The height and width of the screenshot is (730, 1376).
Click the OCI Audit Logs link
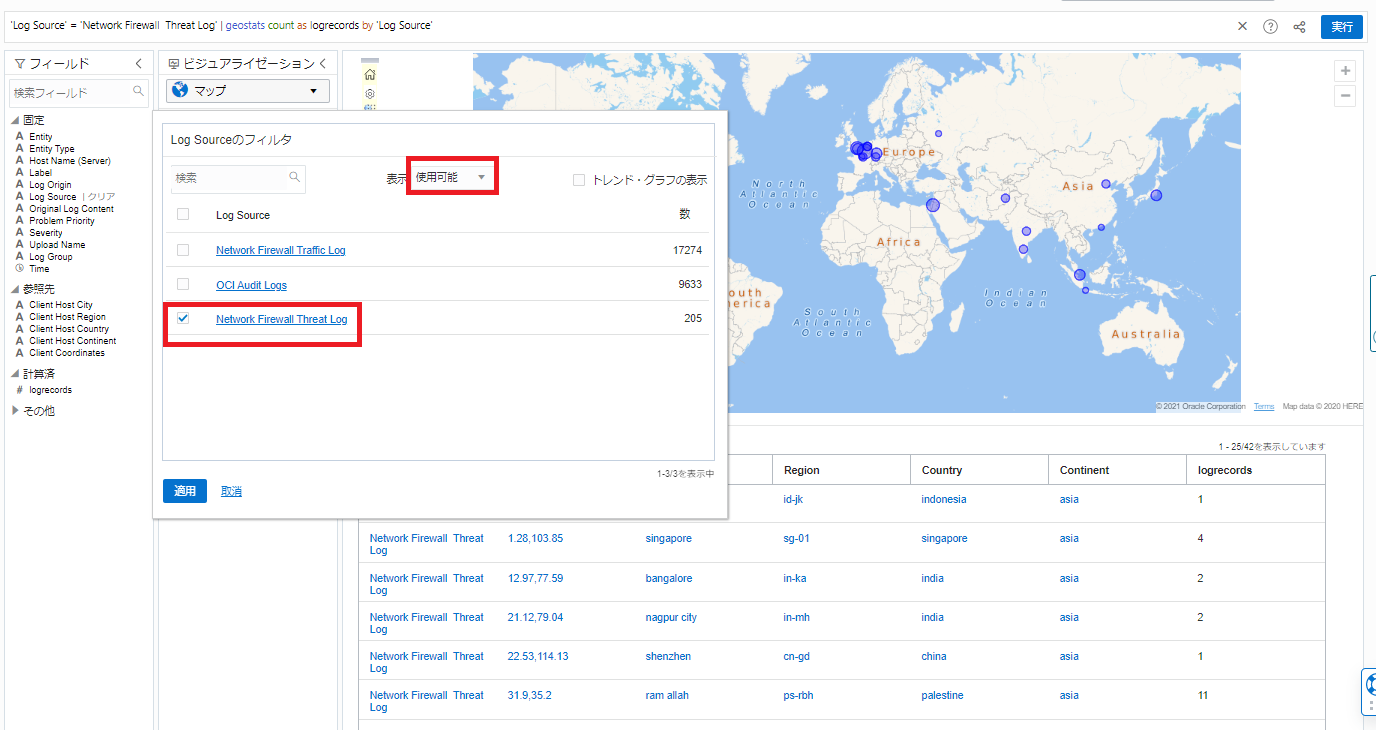(x=251, y=285)
